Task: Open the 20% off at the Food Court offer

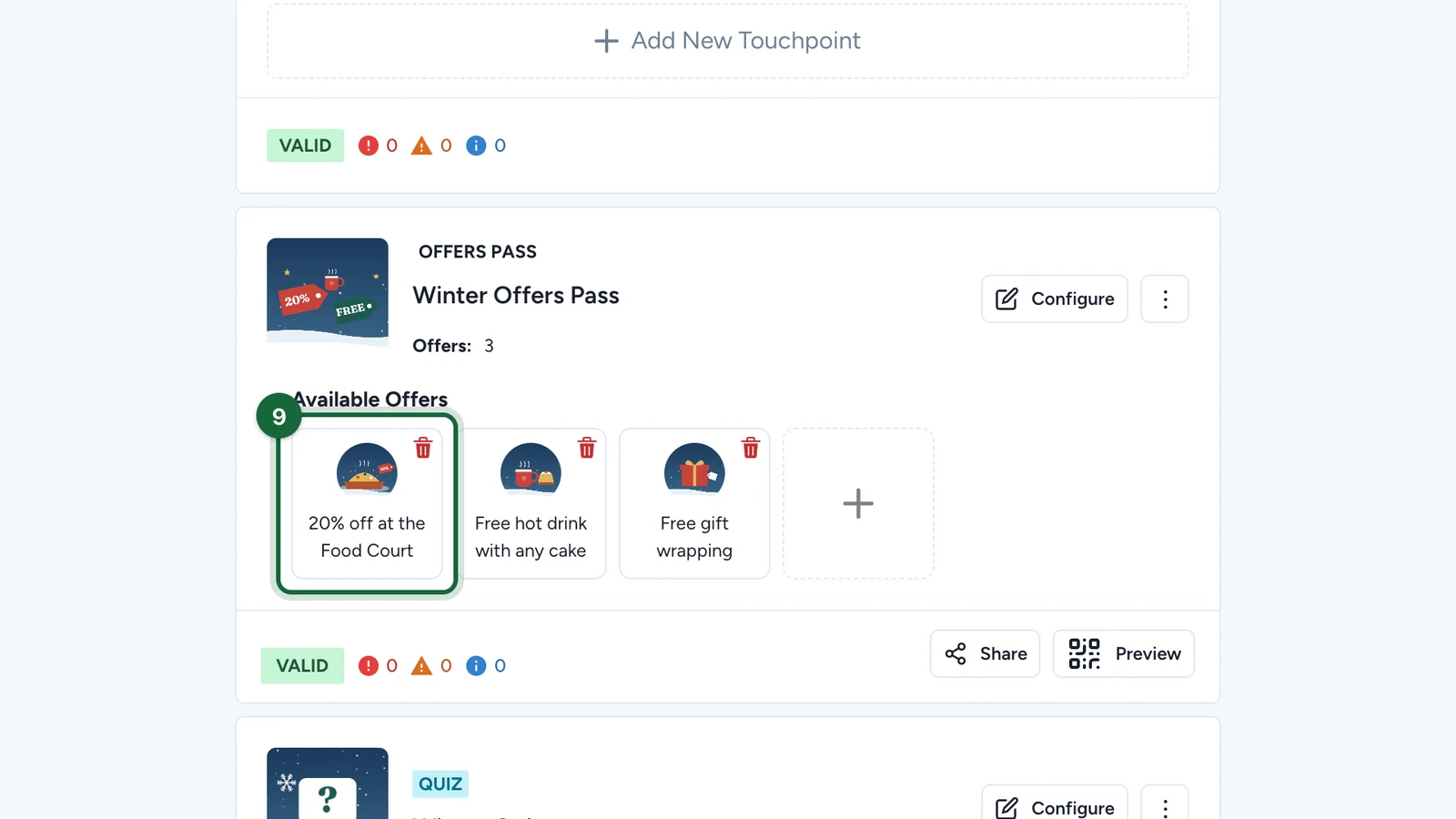Action: tap(367, 503)
